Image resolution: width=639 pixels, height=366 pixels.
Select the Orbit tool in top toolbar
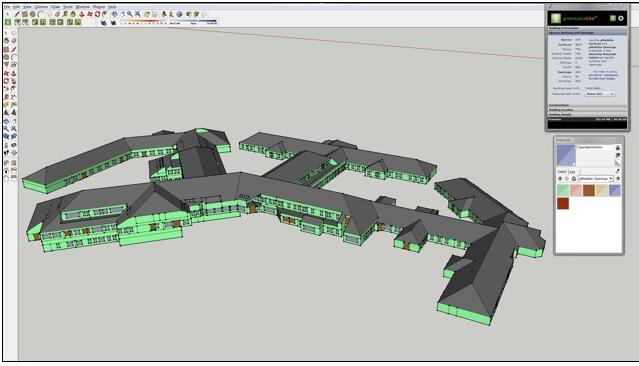coord(115,14)
